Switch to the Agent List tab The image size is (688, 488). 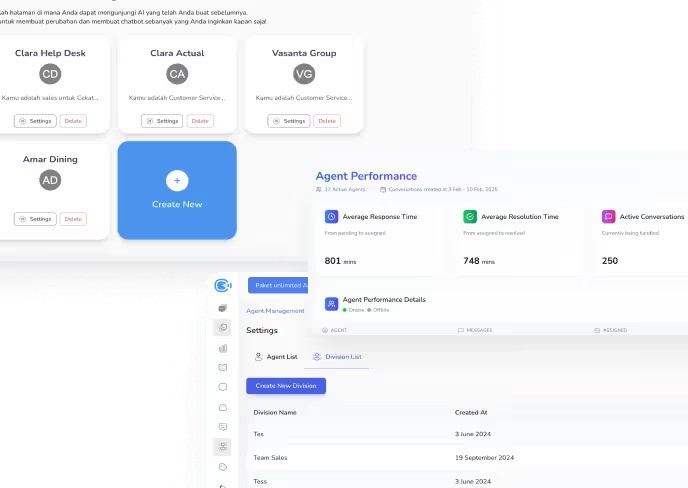pos(276,357)
